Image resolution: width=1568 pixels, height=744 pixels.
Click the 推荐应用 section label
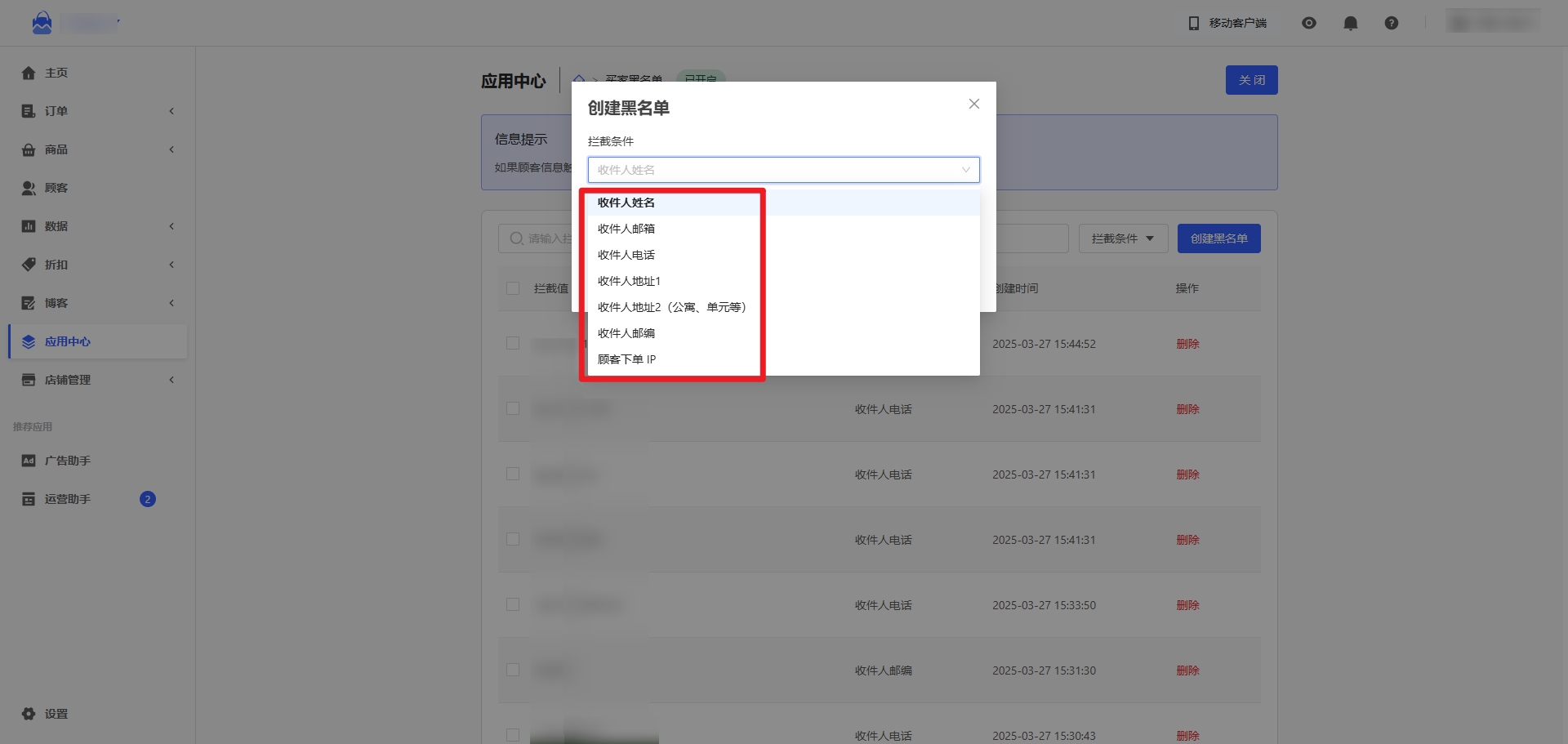coord(33,427)
